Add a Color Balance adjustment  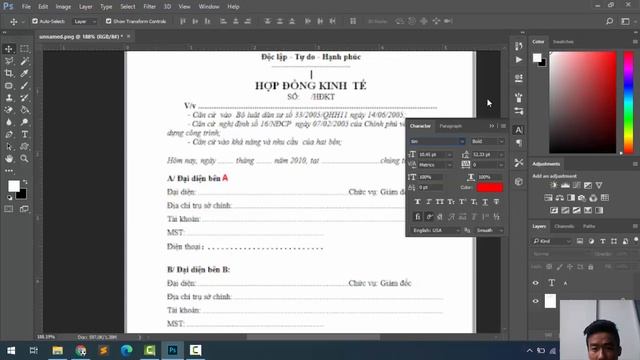click(x=560, y=198)
